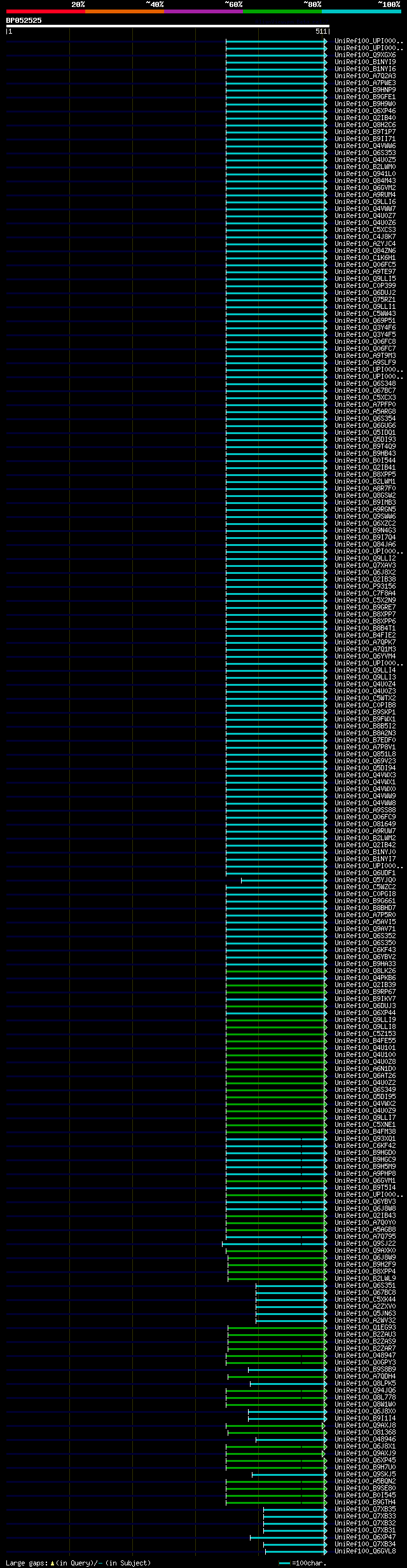The height and width of the screenshot is (1568, 407).
Task: Select UniRef100_B4FE55 row label
Action: click(365, 1041)
